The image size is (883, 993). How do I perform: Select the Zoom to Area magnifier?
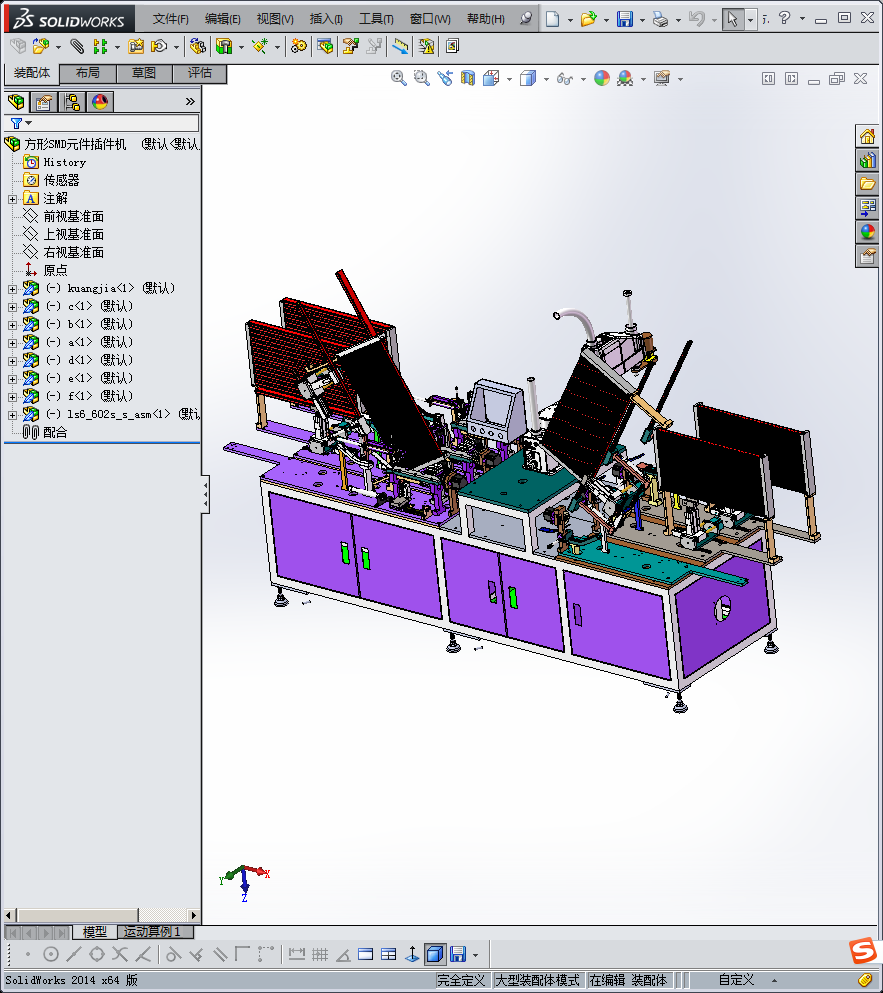(421, 78)
